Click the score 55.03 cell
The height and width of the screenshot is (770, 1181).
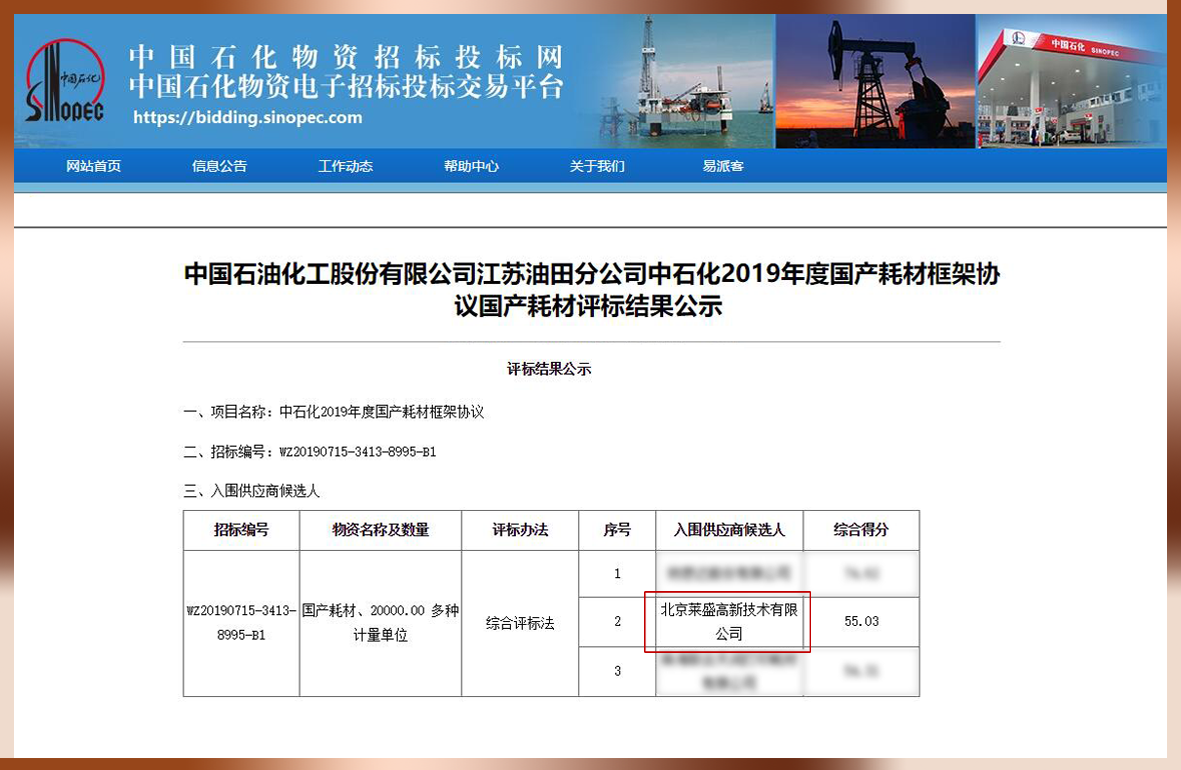[x=861, y=622]
